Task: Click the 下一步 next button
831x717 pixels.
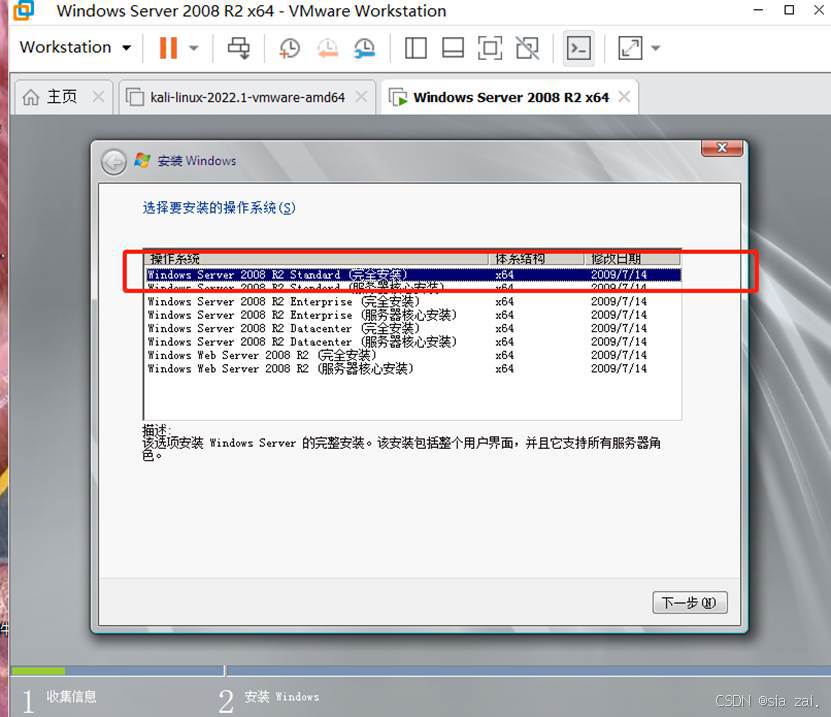Action: click(689, 602)
